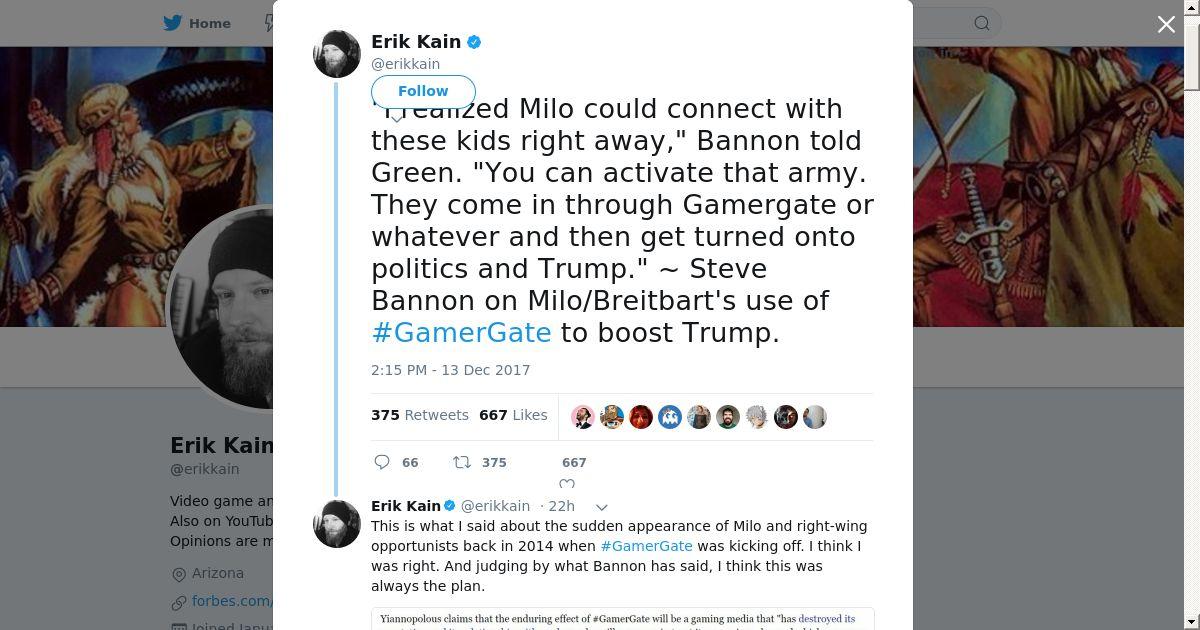The width and height of the screenshot is (1200, 630).
Task: Click the verified badge beside Erik Kain header
Action: [475, 42]
